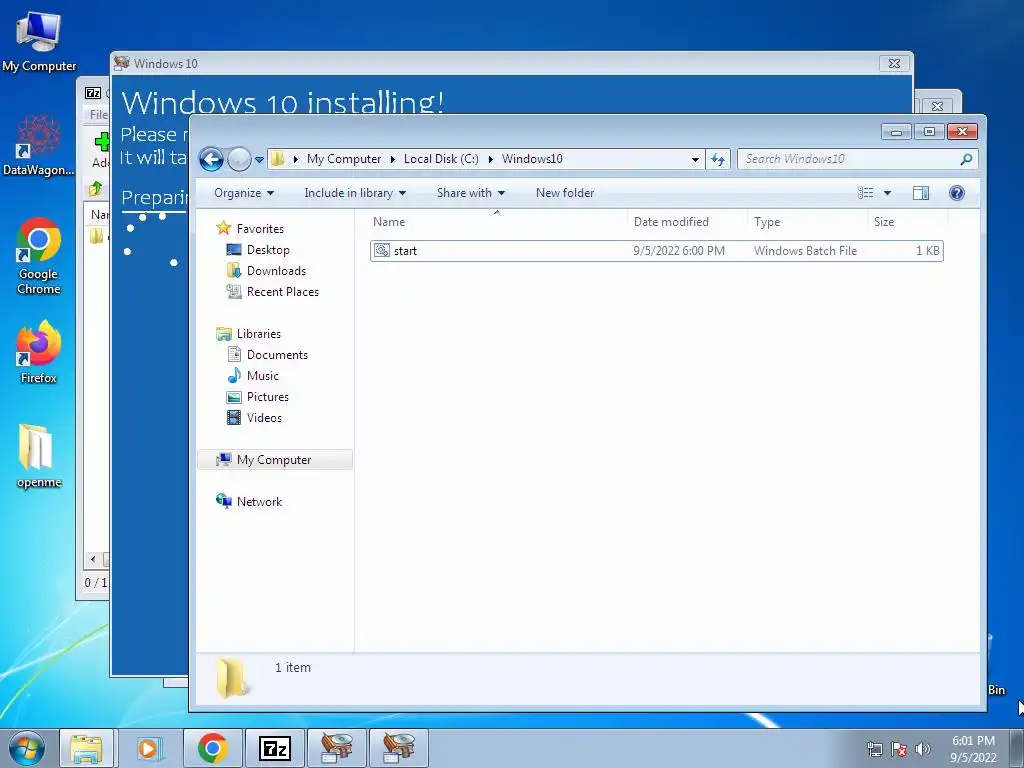Click the search magnifier icon
Image resolution: width=1024 pixels, height=768 pixels.
[x=967, y=159]
